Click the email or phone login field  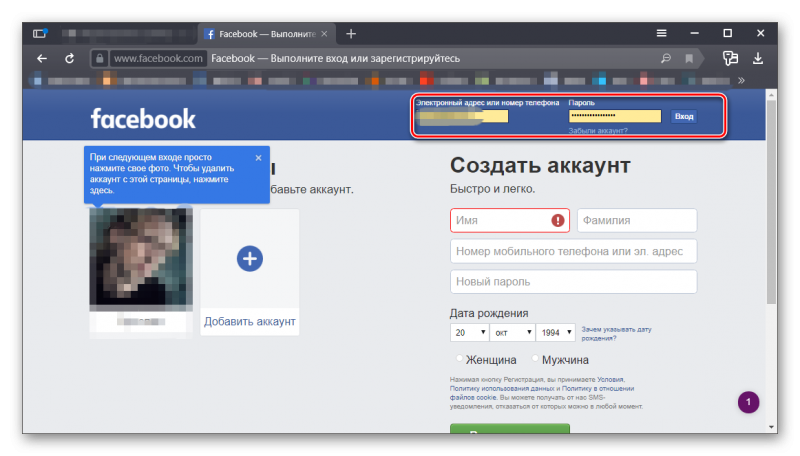coord(462,117)
